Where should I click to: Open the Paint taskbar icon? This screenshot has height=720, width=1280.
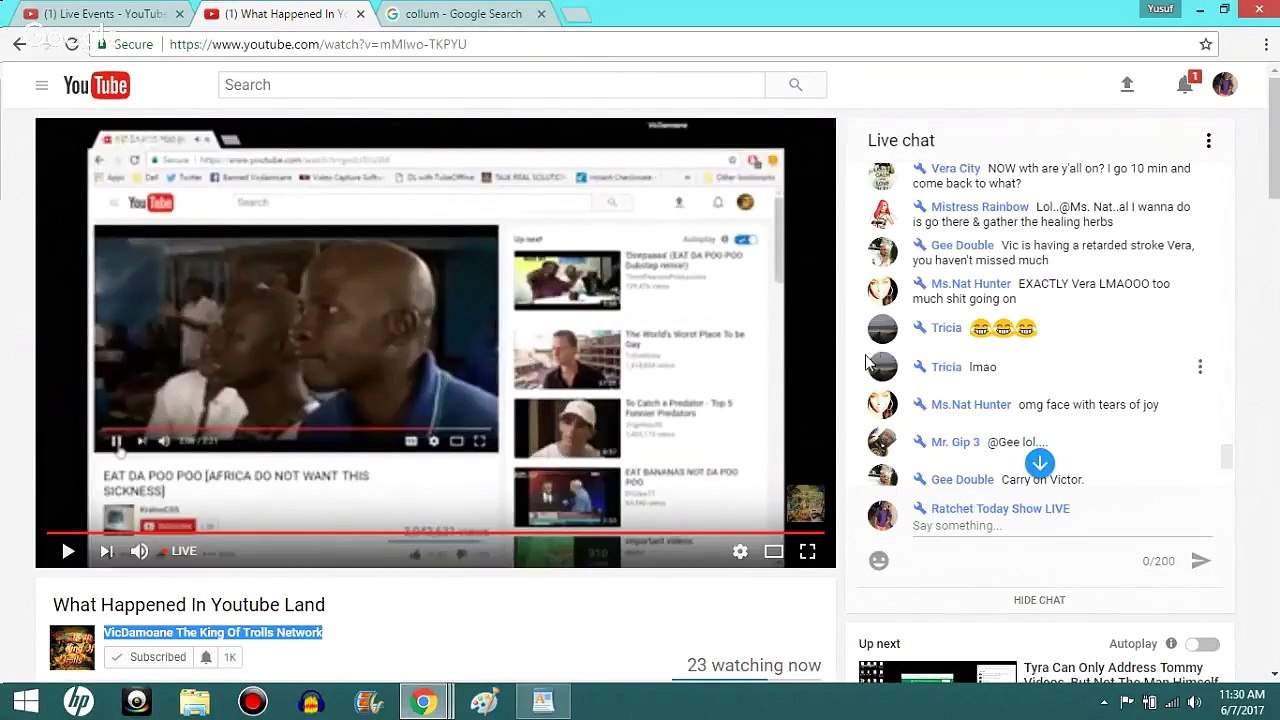(484, 702)
